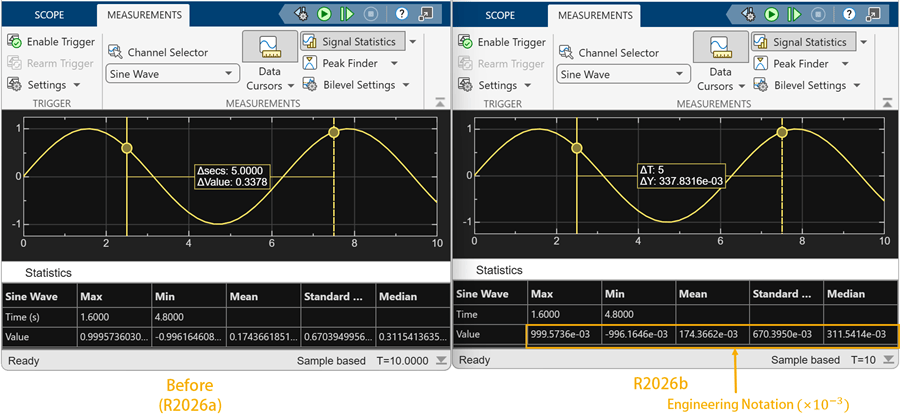Click the Stop button in the R2026a scope

[x=370, y=14]
